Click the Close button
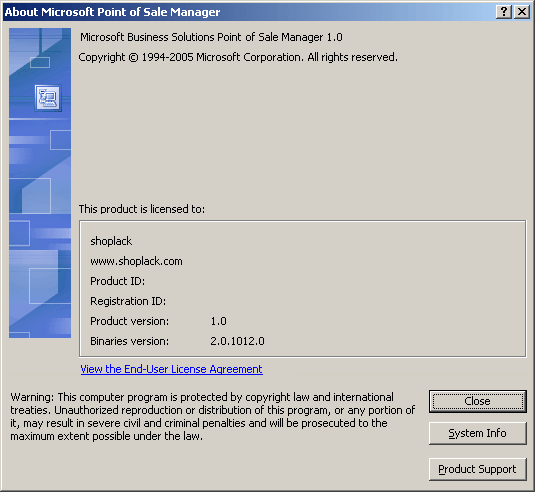The width and height of the screenshot is (535, 492). tap(478, 401)
